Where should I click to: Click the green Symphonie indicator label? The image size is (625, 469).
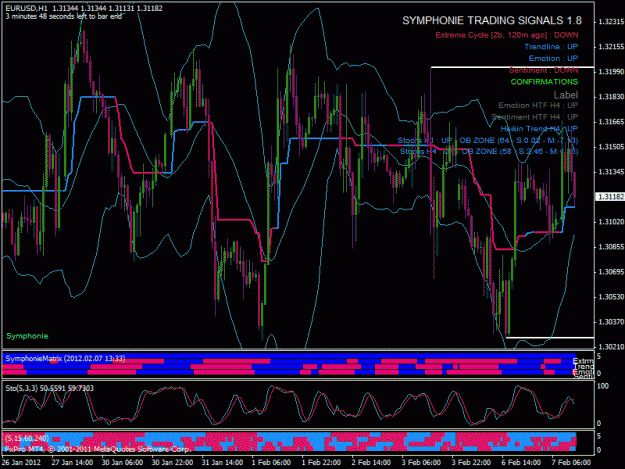pyautogui.click(x=27, y=336)
